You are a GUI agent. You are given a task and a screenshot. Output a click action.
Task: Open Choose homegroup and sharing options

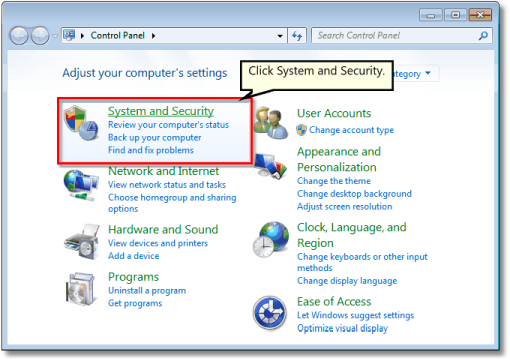pos(172,203)
